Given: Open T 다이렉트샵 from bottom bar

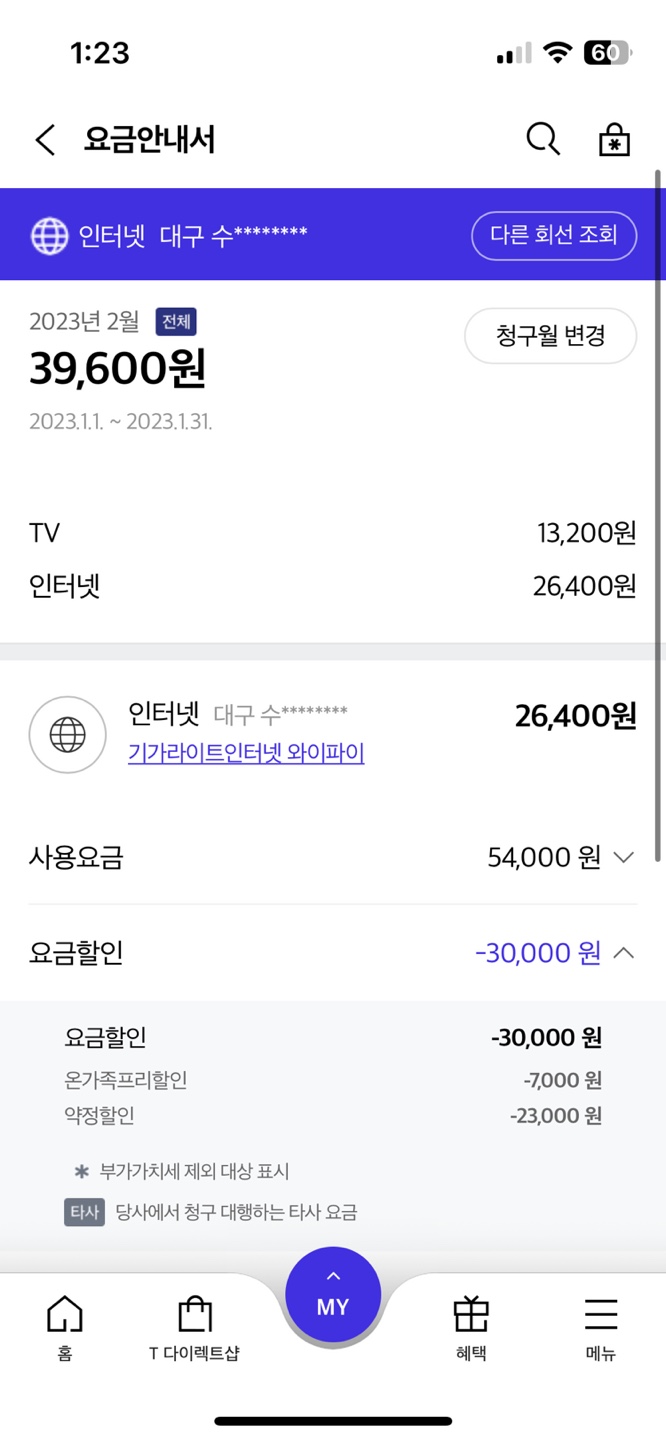Looking at the screenshot, I should [195, 1327].
